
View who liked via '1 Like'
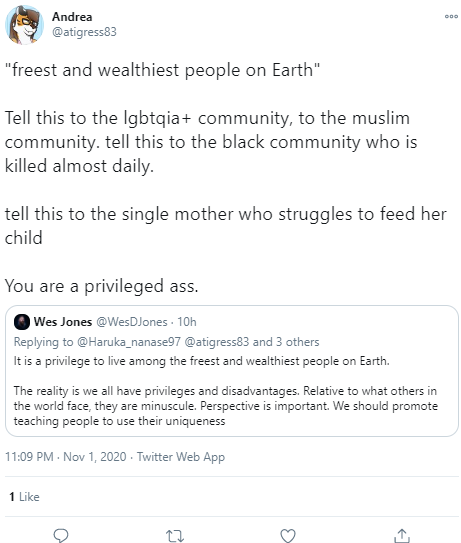pos(24,497)
